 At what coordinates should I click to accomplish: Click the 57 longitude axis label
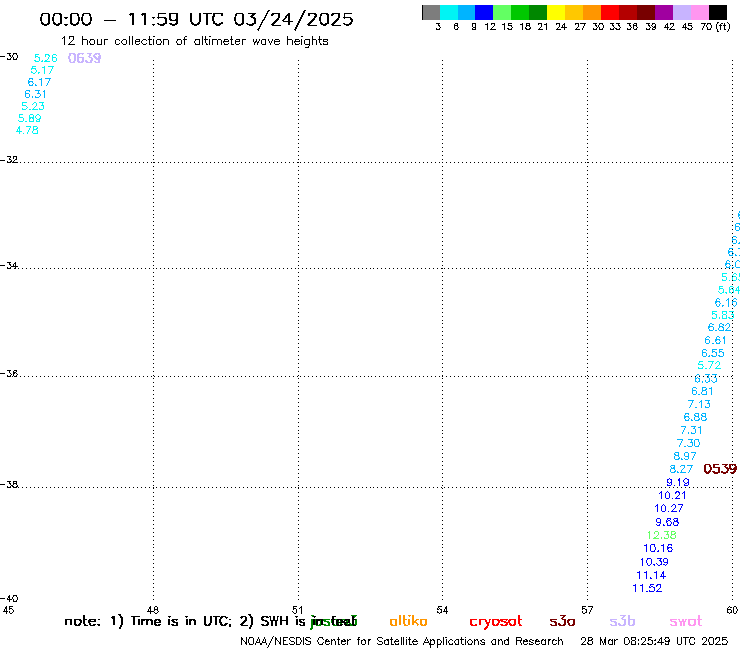tap(587, 610)
